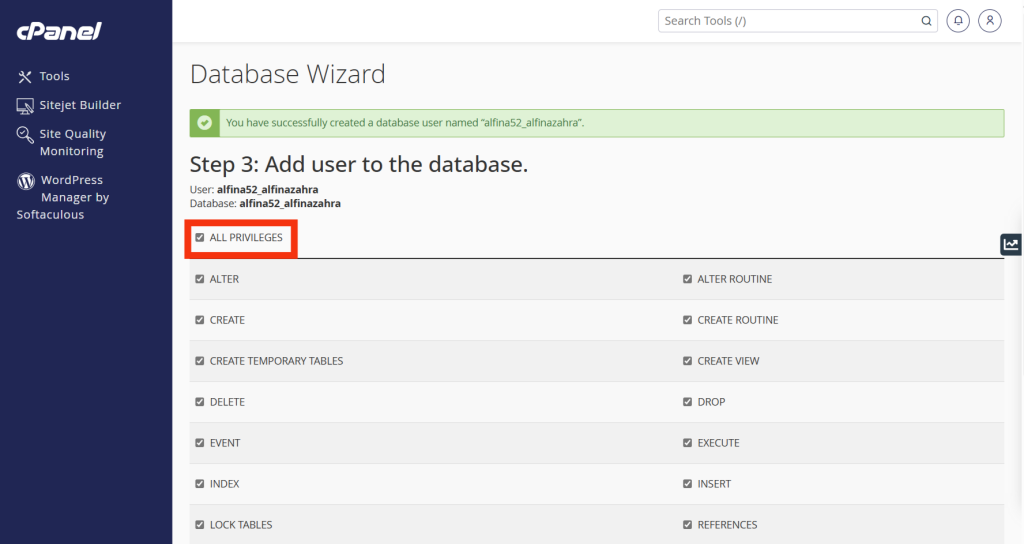Click into the Search Tools field
This screenshot has height=544, width=1024.
[x=790, y=21]
